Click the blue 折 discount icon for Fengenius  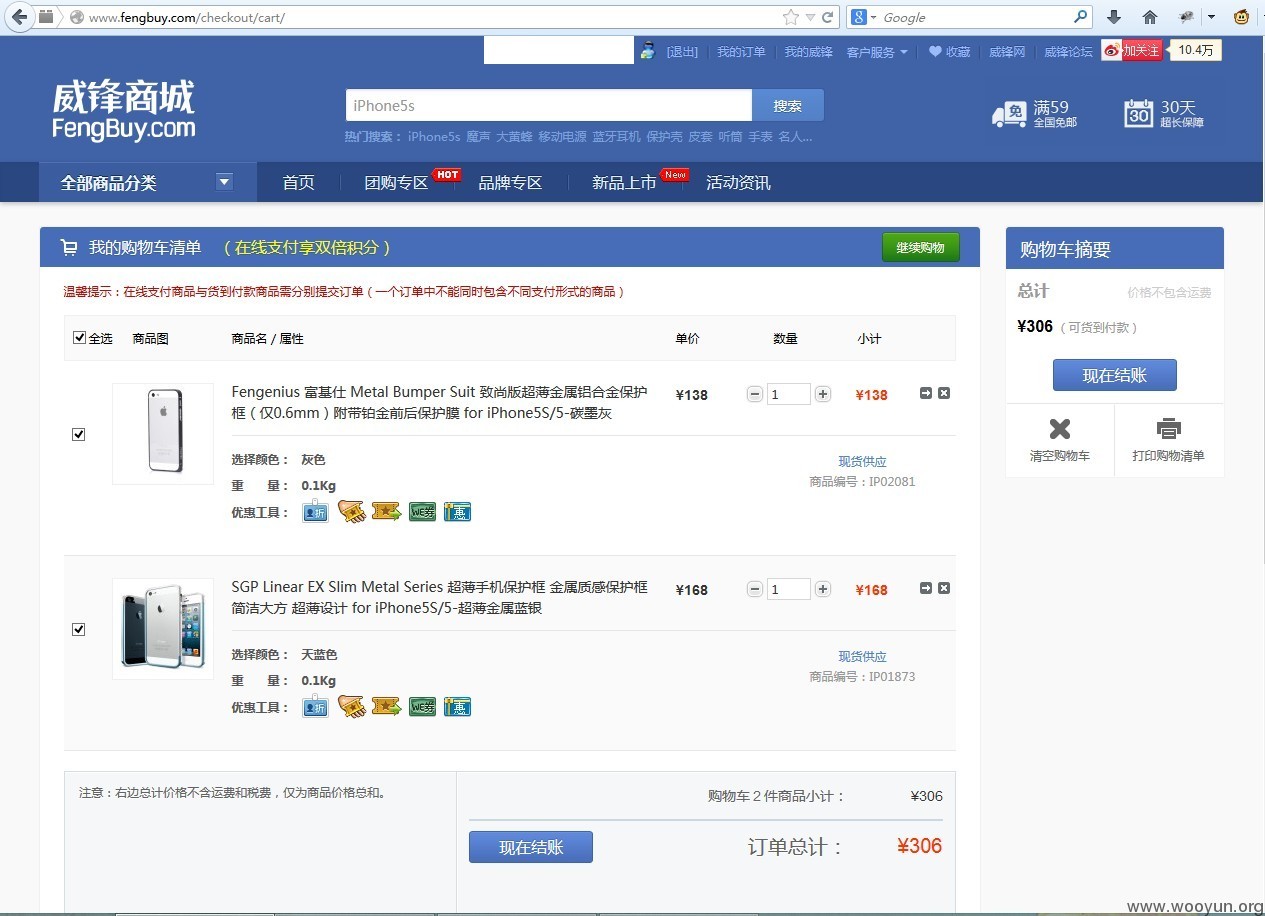tap(315, 510)
